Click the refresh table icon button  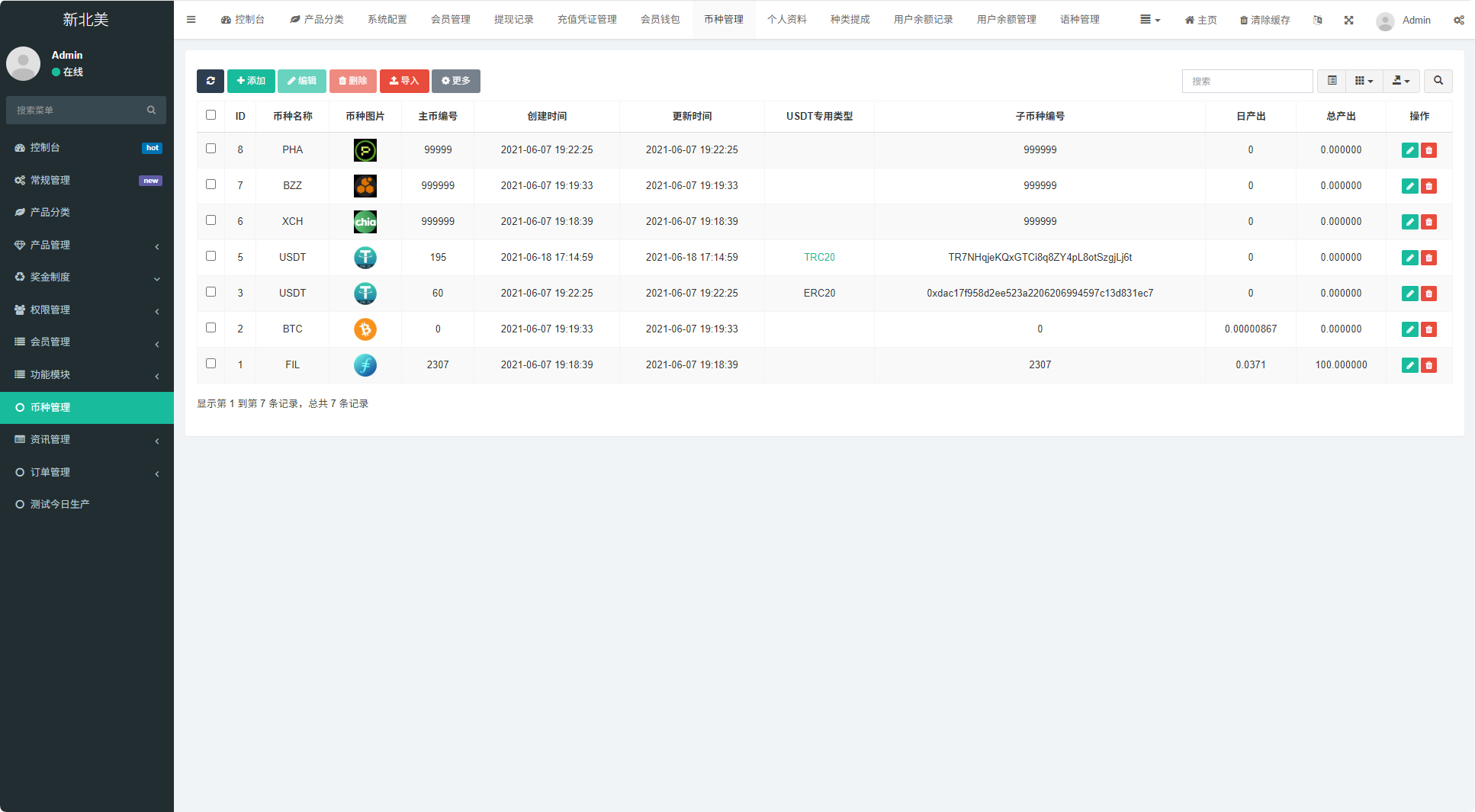click(x=210, y=81)
